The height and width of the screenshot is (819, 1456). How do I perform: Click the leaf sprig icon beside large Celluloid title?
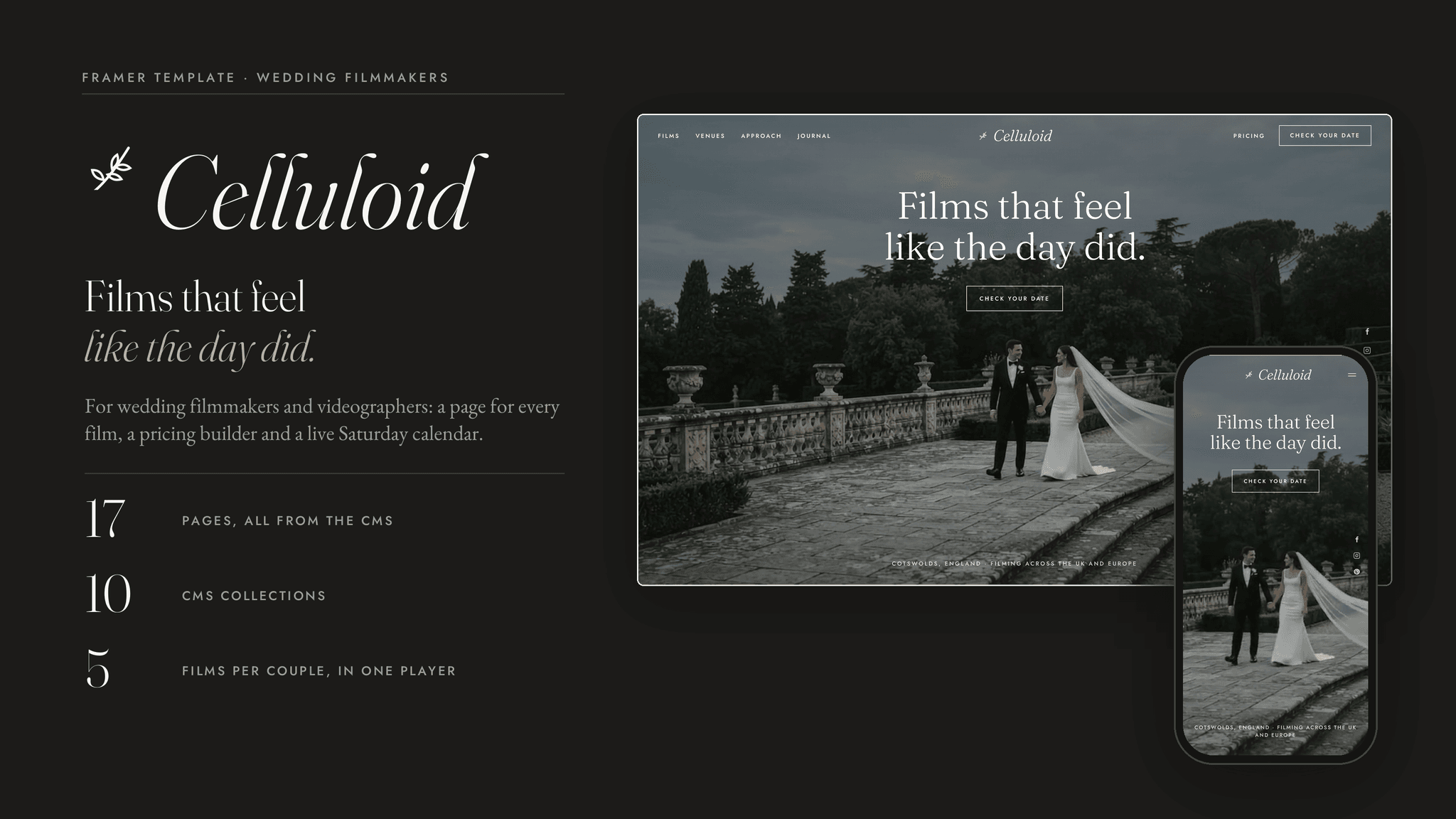(x=112, y=168)
